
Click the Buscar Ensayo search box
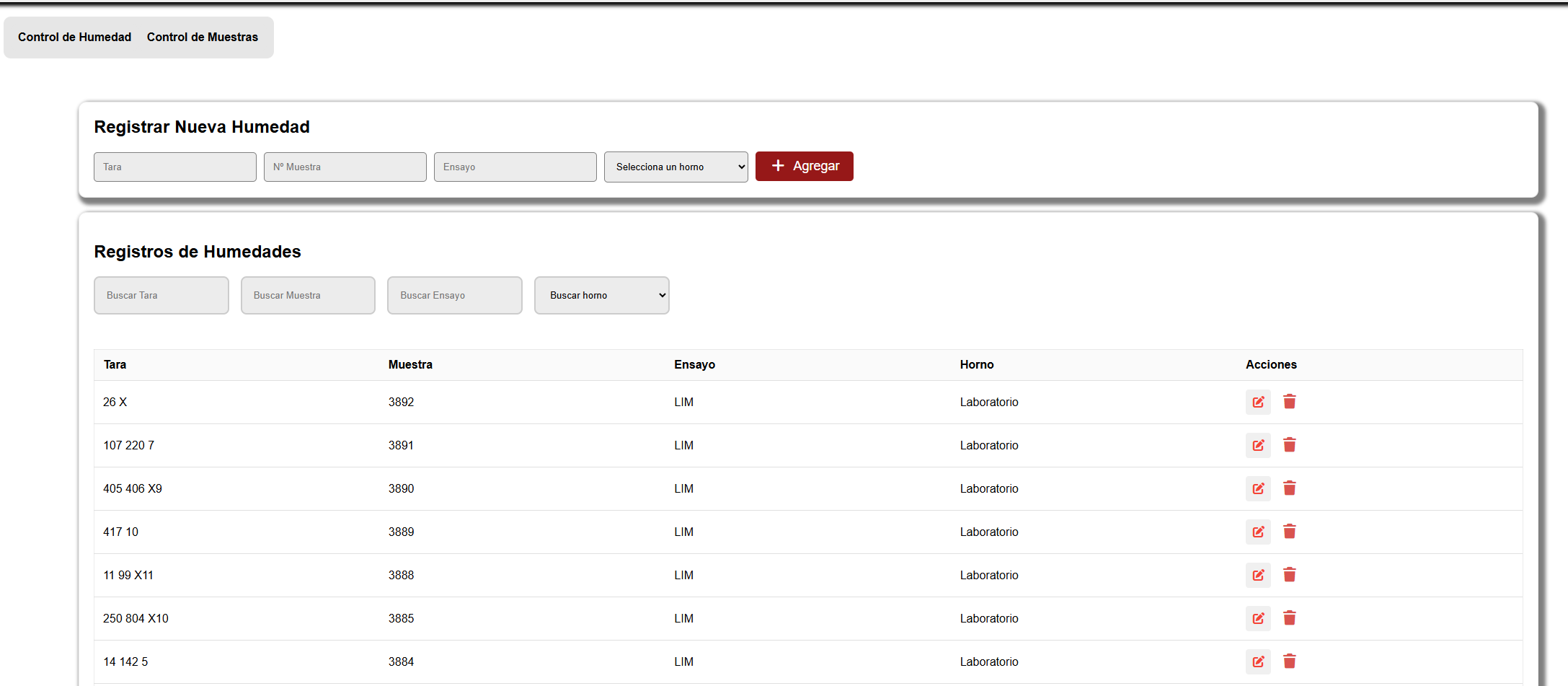454,295
